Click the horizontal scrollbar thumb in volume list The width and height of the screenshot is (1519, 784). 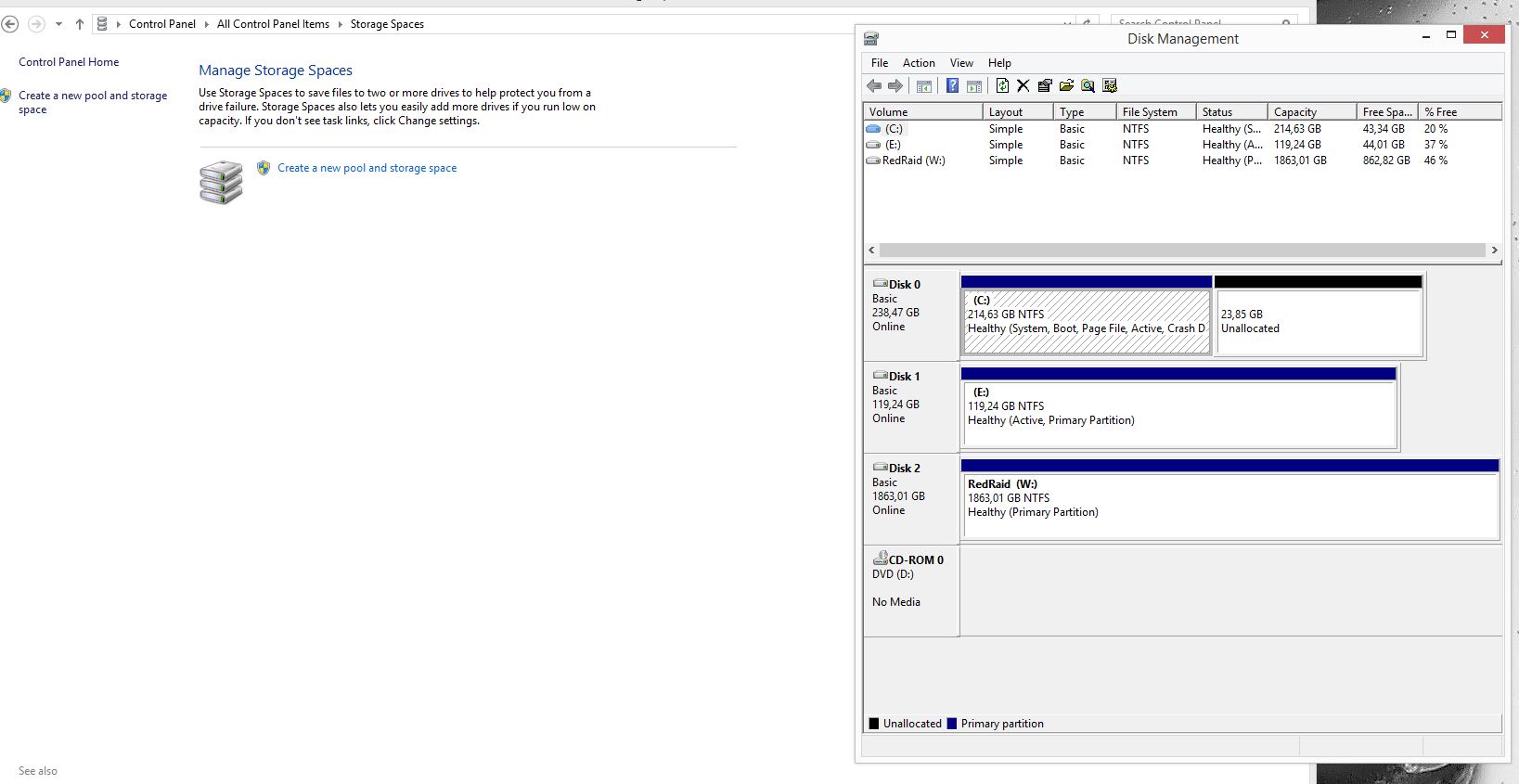1182,251
